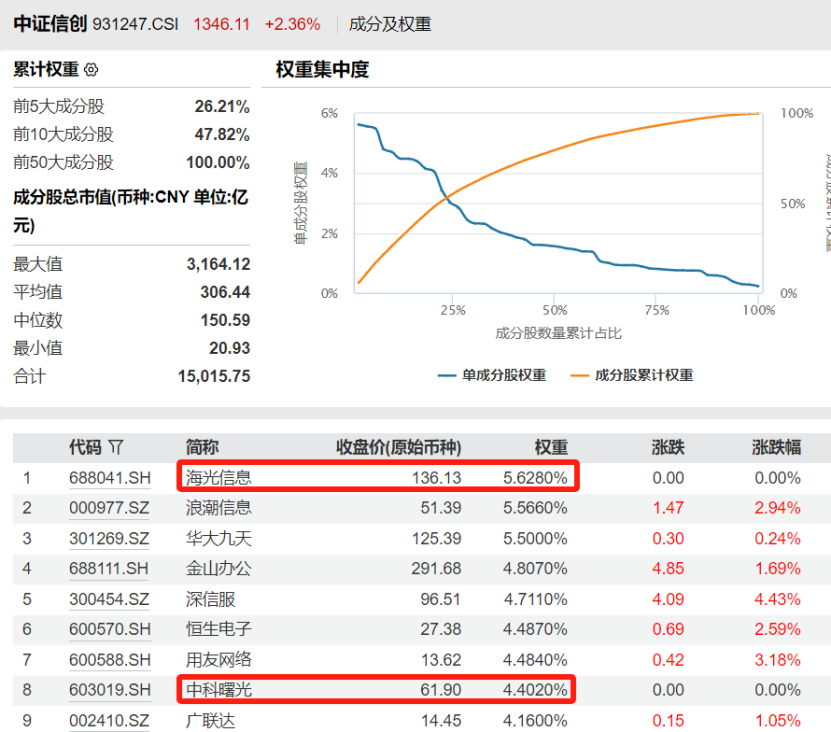Select the 中科曙光 name cell
This screenshot has height=732, width=831.
pos(218,689)
